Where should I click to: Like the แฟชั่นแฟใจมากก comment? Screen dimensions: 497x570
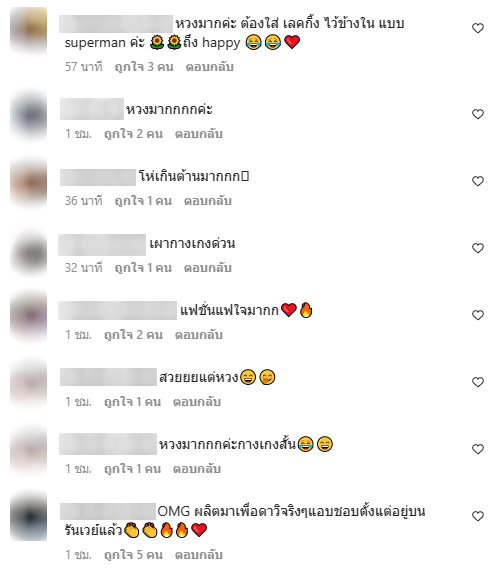pyautogui.click(x=478, y=315)
